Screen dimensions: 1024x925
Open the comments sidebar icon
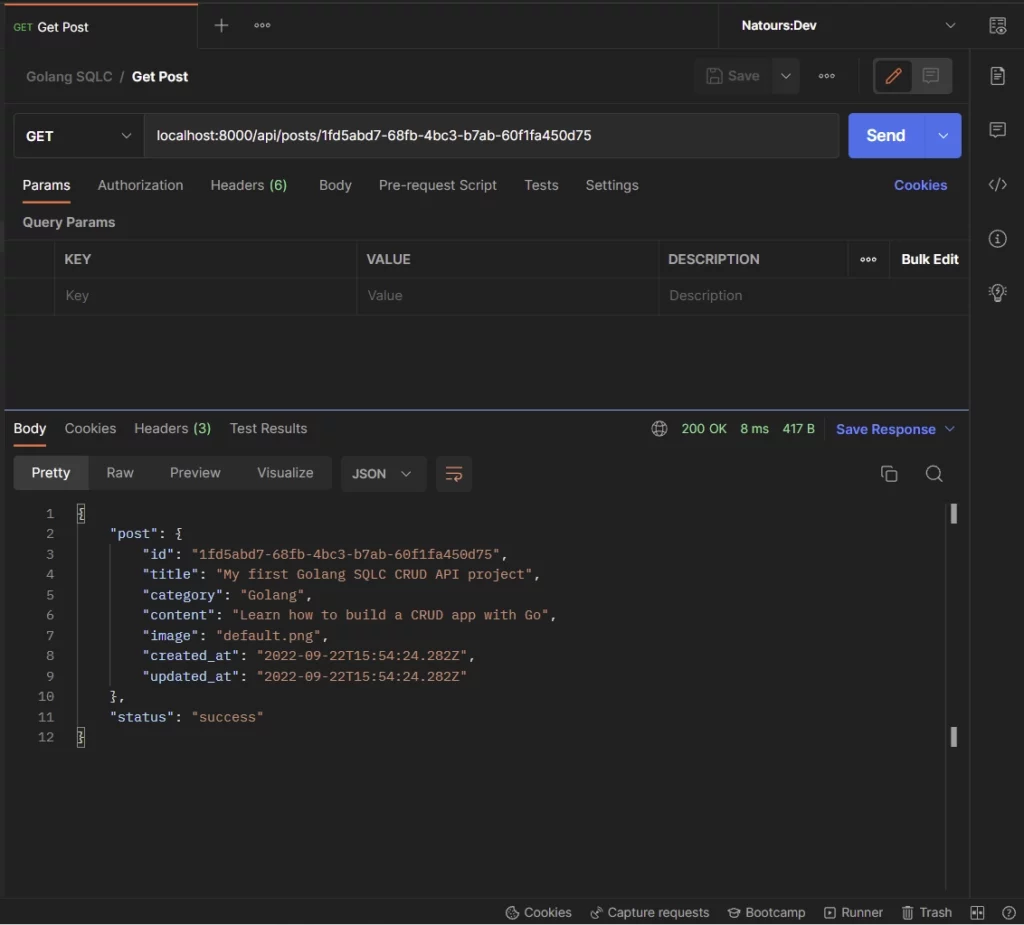point(997,129)
